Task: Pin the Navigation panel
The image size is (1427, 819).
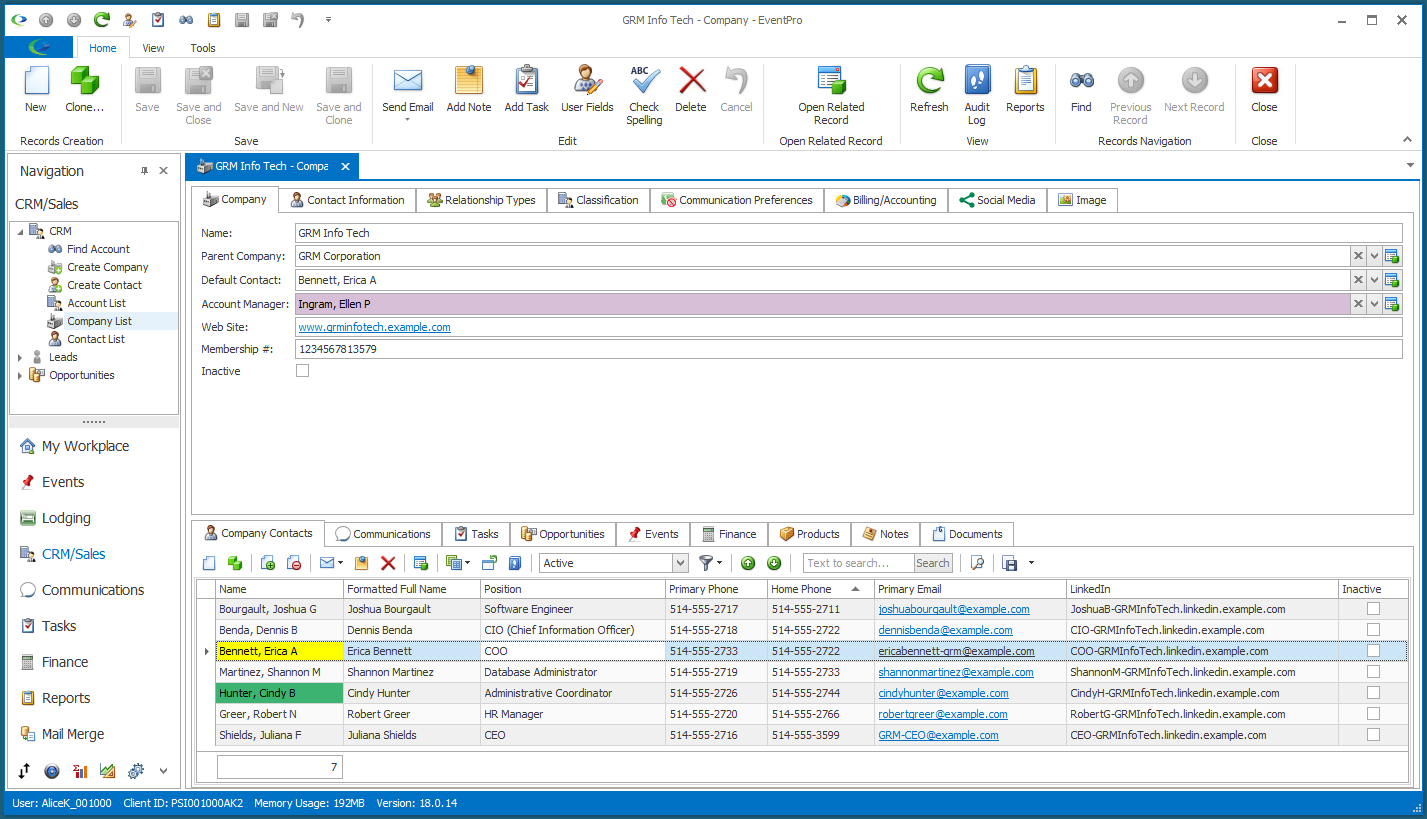Action: (x=144, y=171)
